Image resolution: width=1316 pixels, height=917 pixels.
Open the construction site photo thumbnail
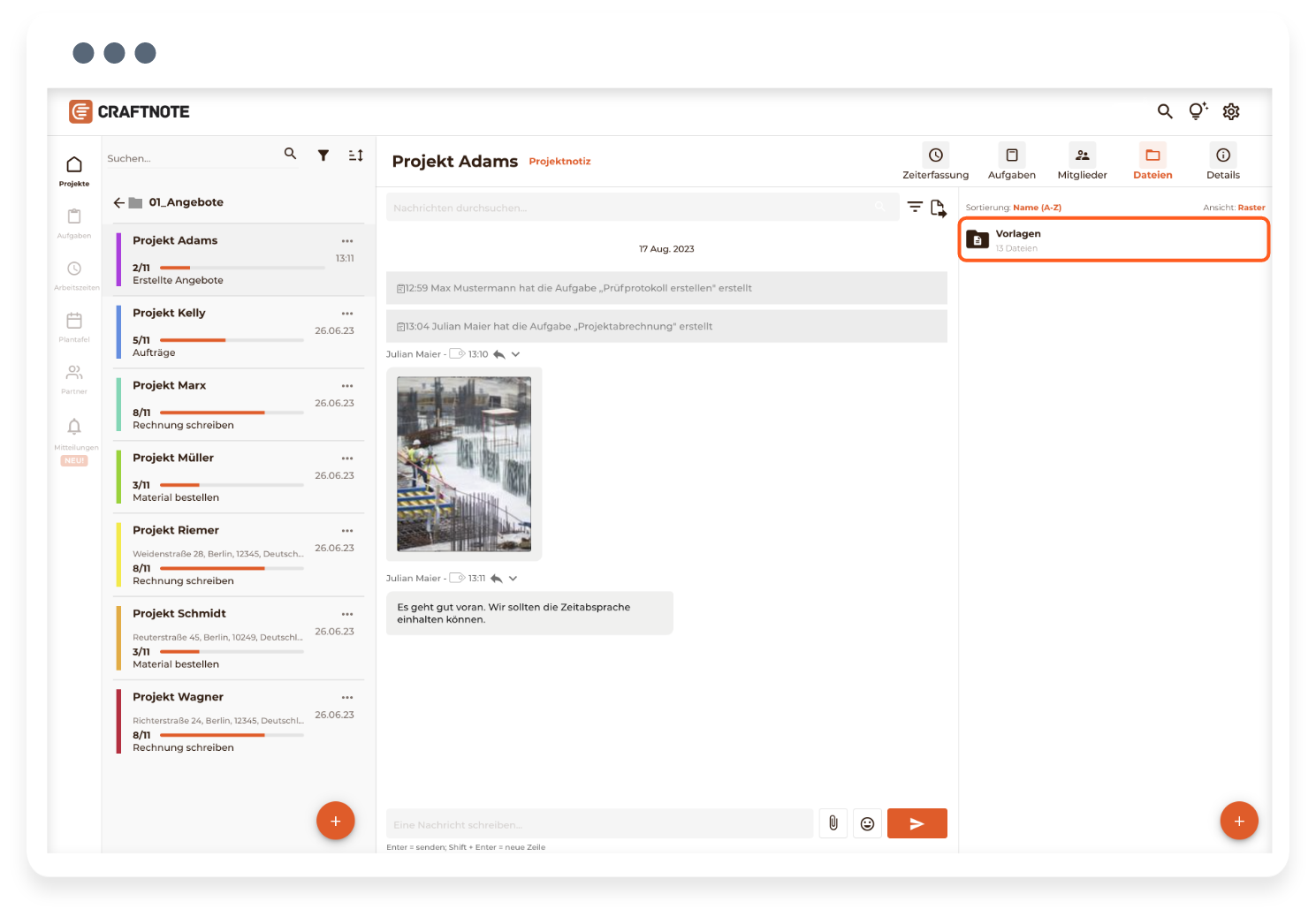tap(464, 464)
